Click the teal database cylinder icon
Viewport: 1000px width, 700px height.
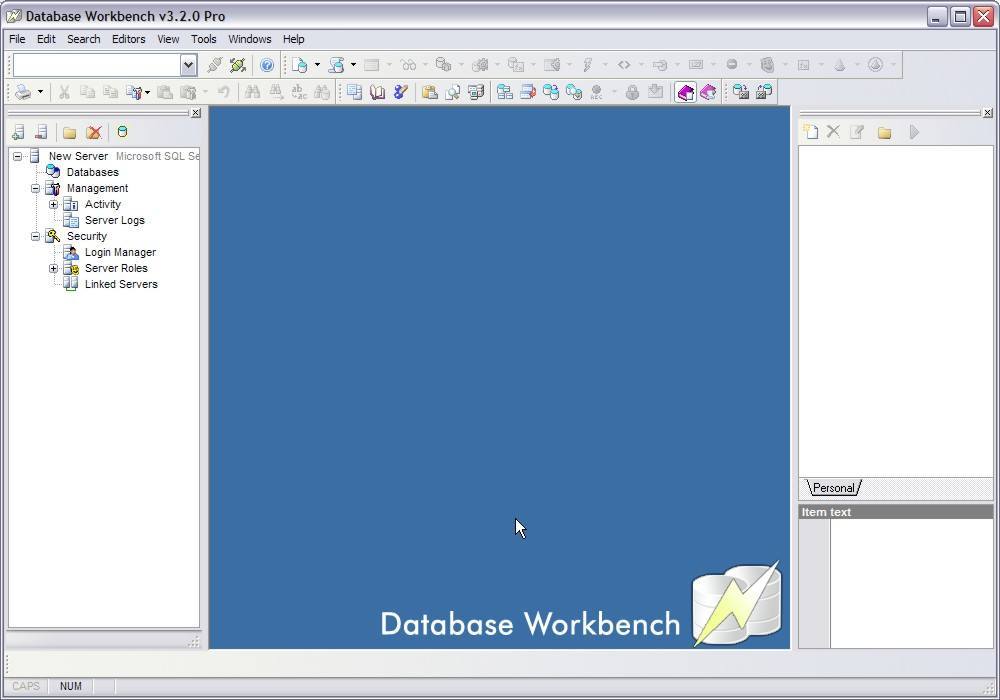122,132
